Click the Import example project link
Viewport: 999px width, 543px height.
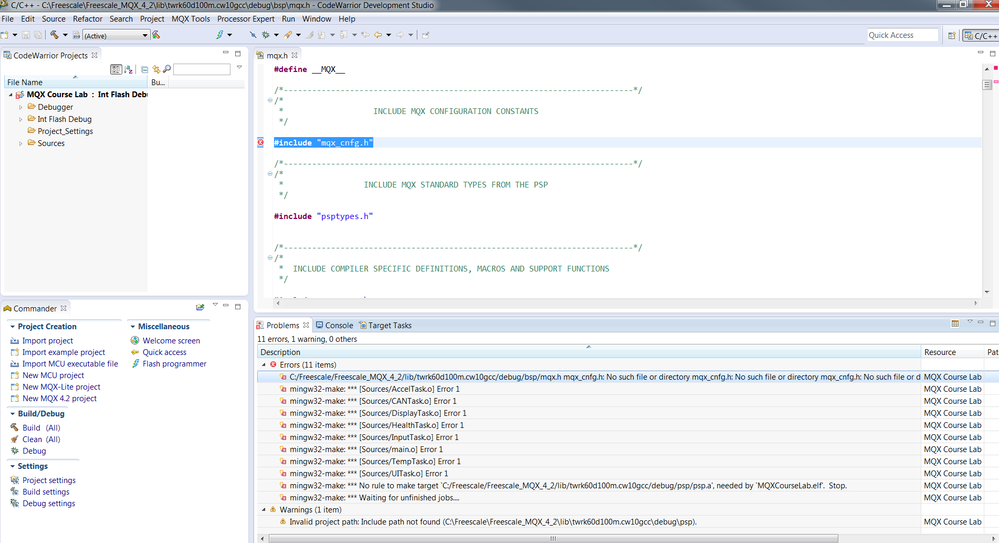point(63,352)
